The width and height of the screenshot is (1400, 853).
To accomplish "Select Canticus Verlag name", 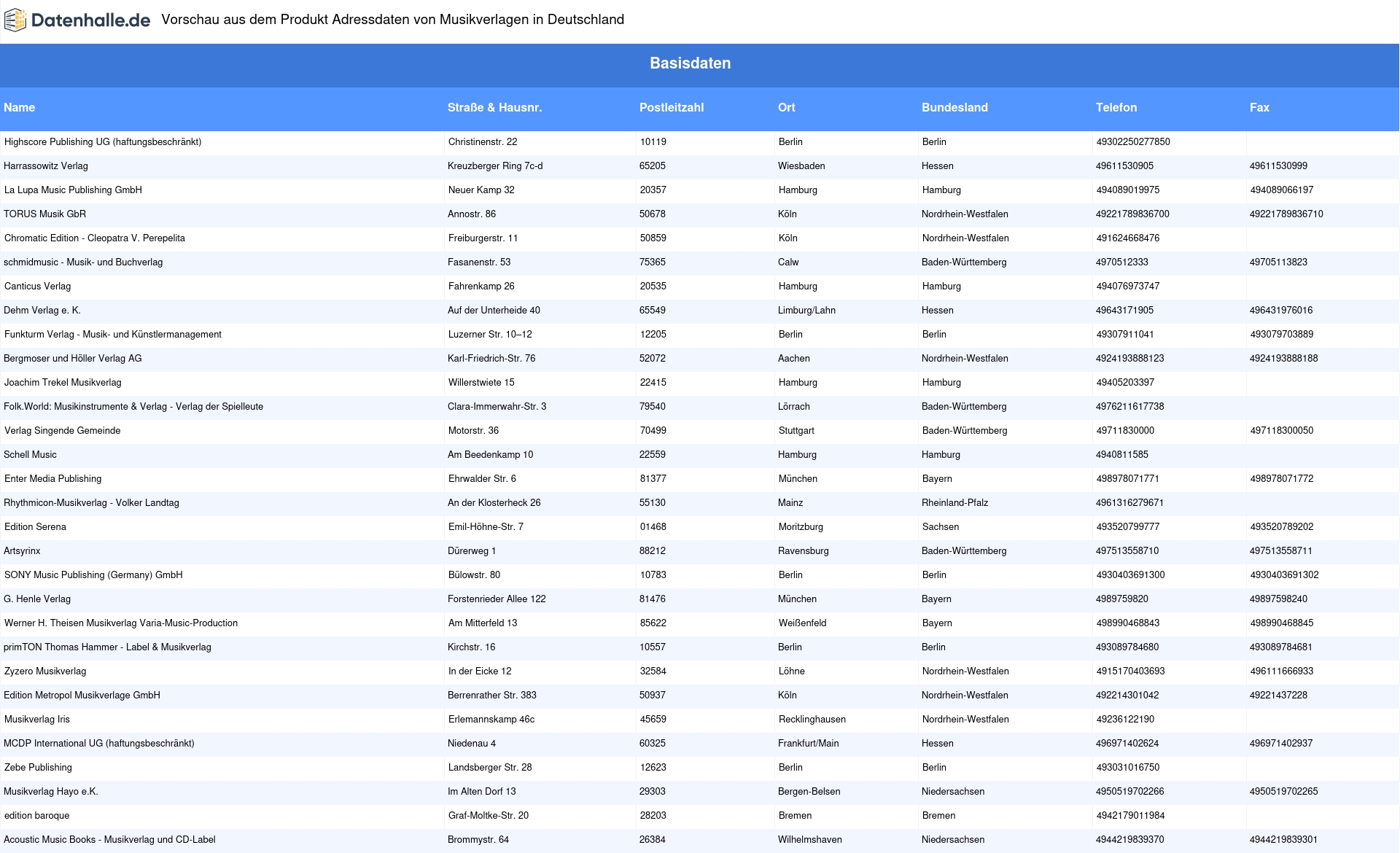I will pos(37,287).
